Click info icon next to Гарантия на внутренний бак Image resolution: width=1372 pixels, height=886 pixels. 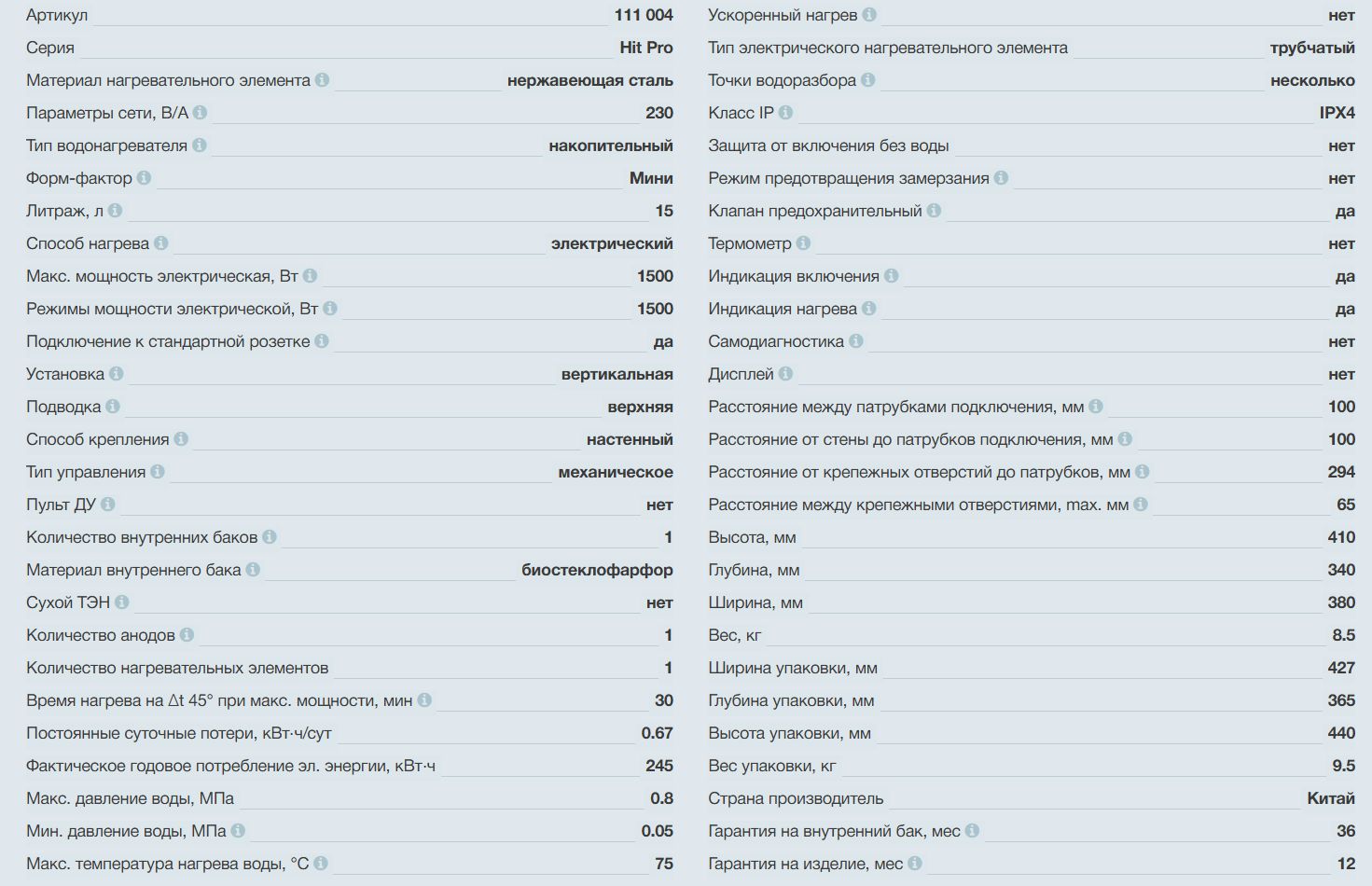[x=972, y=831]
